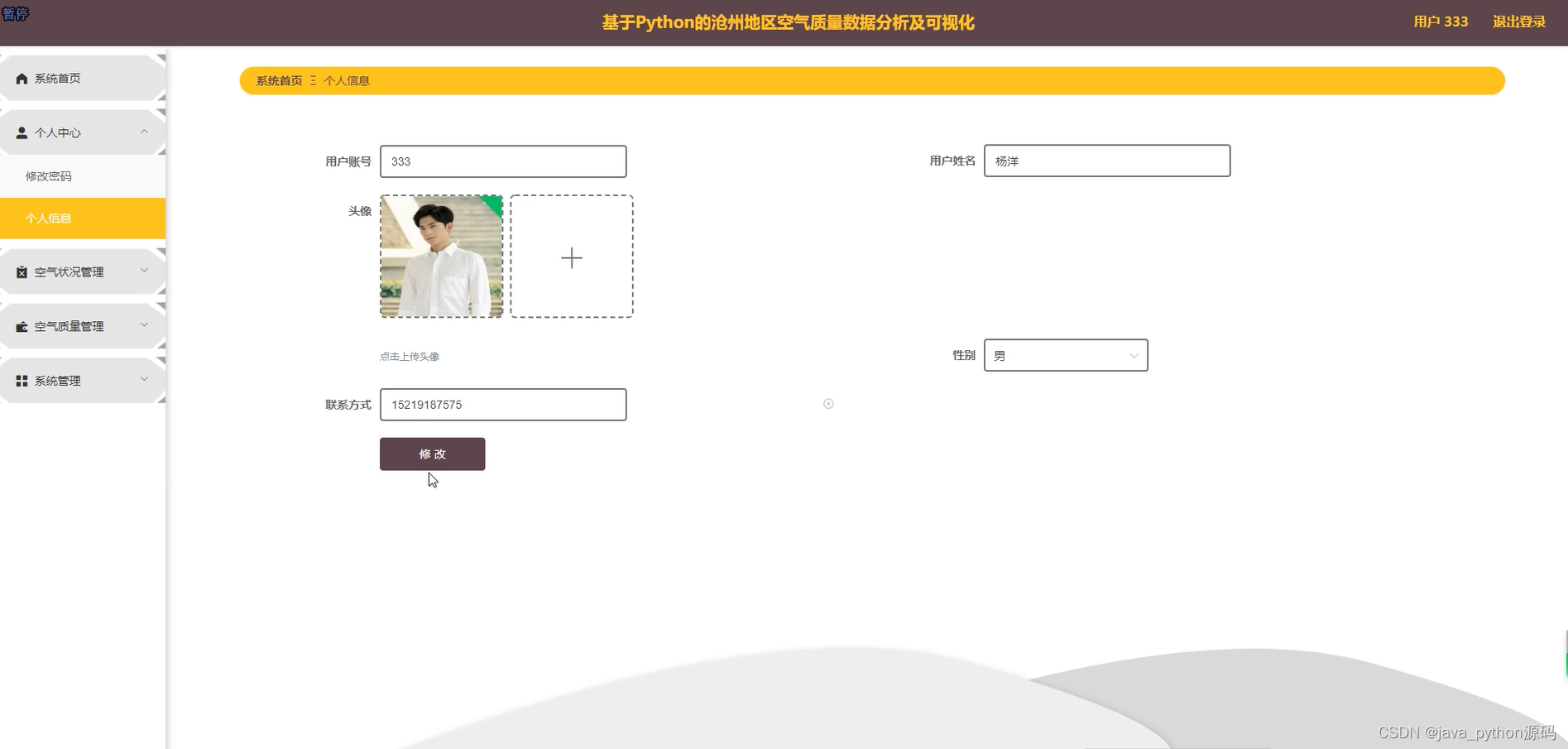Screen dimensions: 1568x749
Task: Select 修改密码 in the sidebar
Action: point(83,176)
